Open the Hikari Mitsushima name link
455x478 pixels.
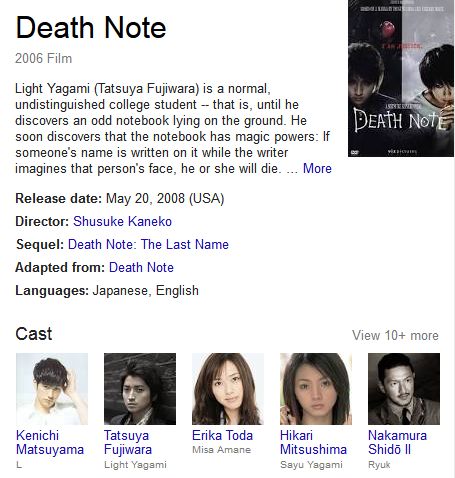point(313,442)
